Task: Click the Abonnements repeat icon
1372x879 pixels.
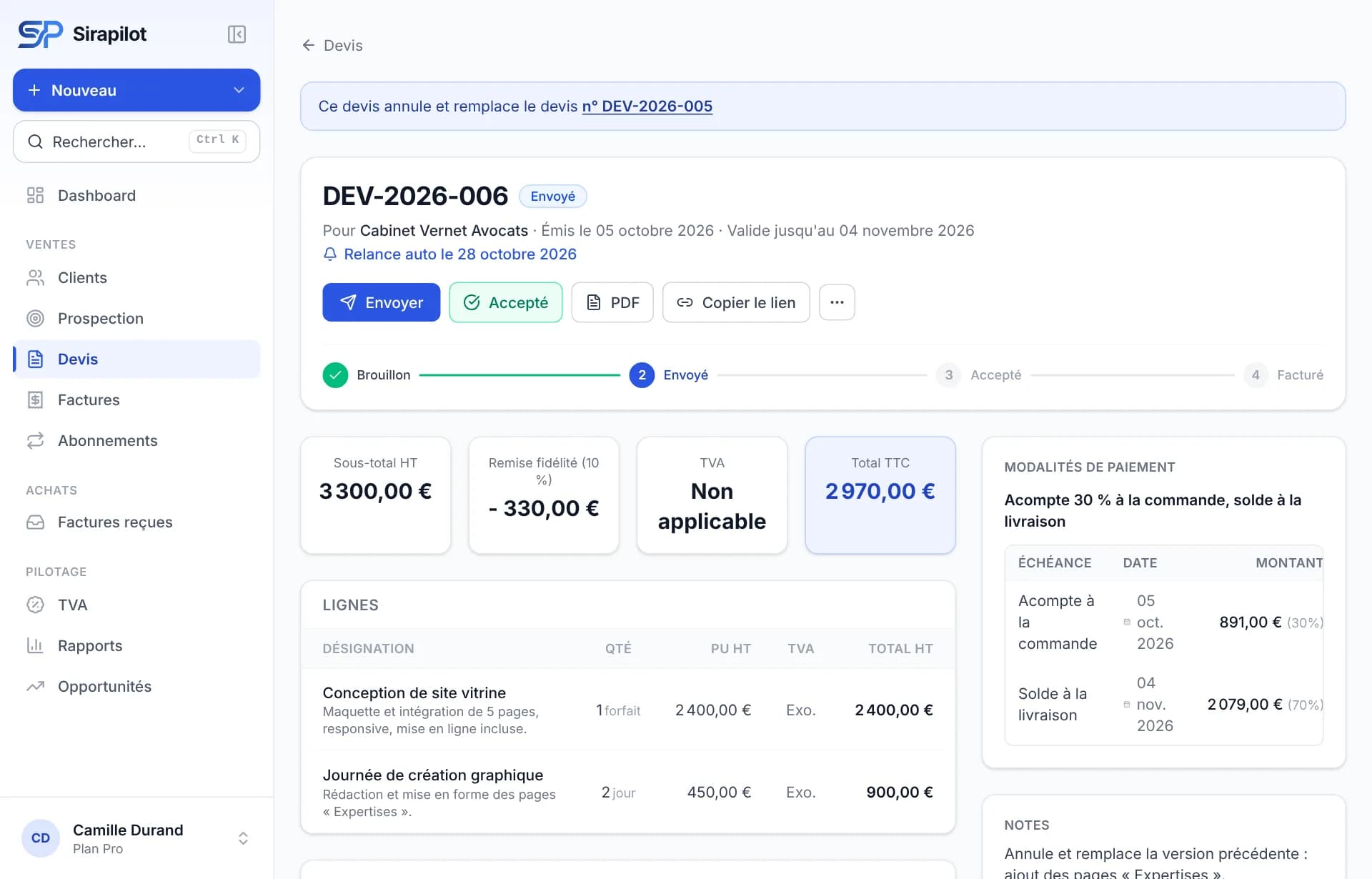Action: pyautogui.click(x=35, y=441)
